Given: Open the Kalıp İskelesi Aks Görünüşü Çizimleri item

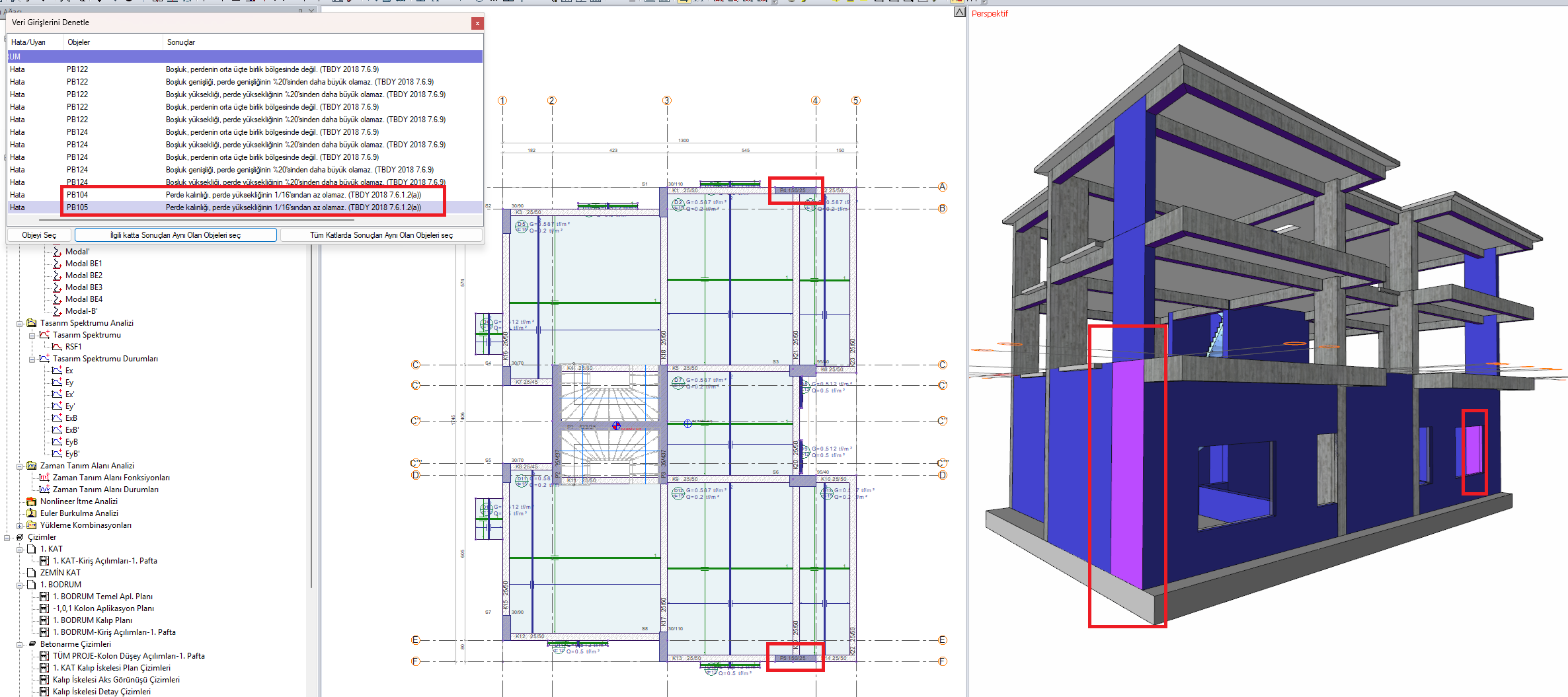Looking at the screenshot, I should pos(116,680).
